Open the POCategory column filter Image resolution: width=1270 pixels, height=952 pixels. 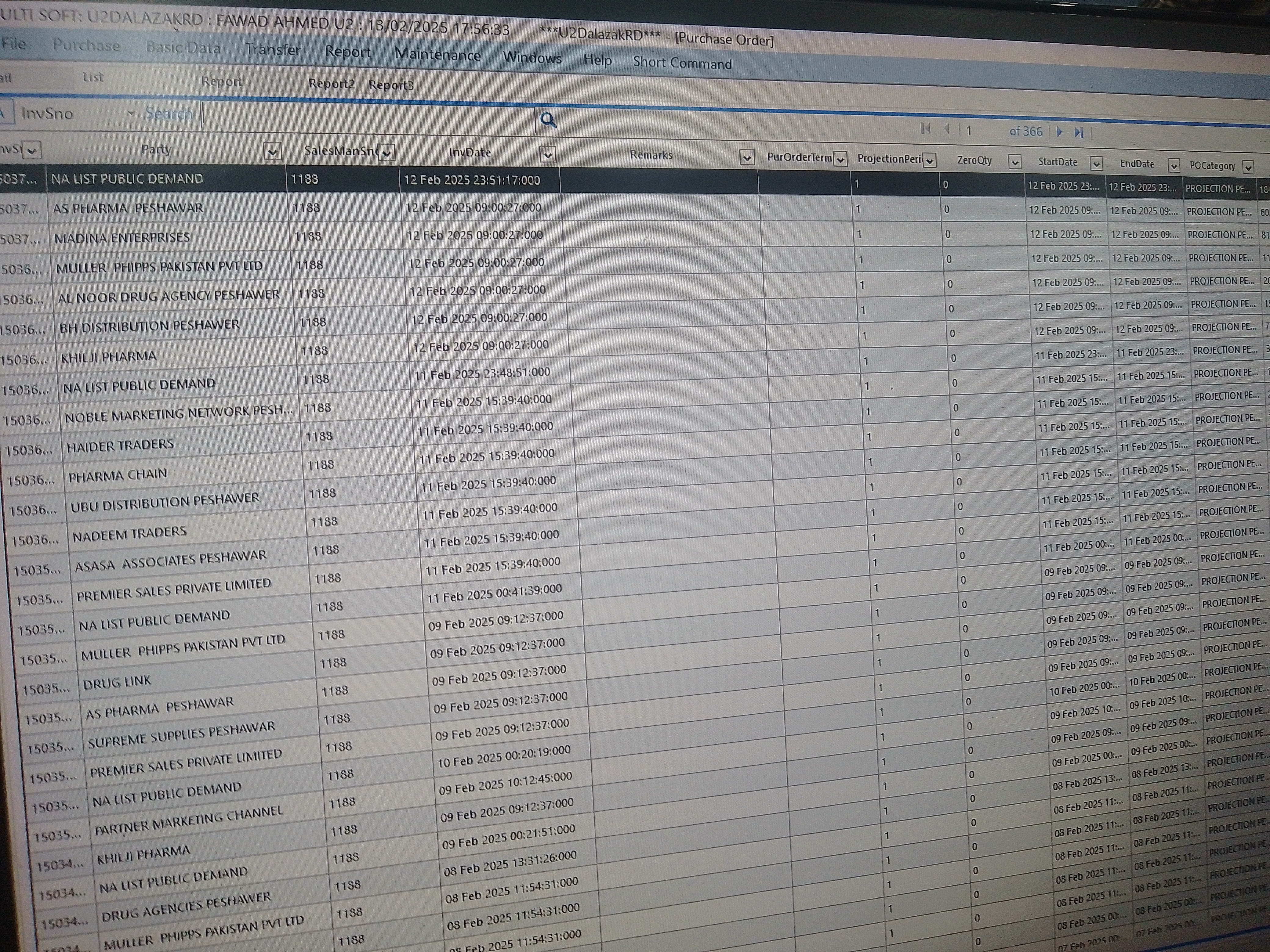tap(1248, 167)
